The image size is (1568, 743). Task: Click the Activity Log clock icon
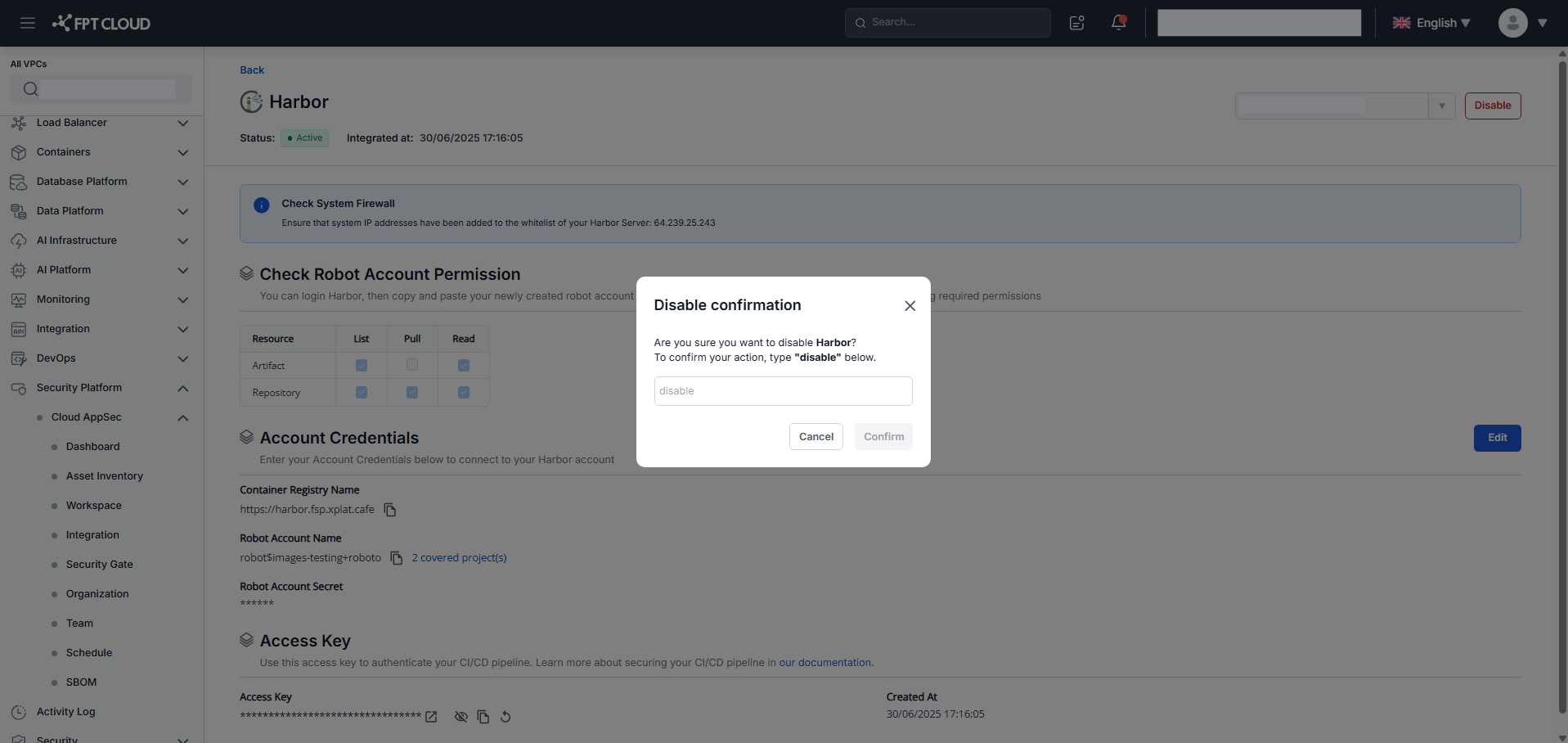tap(19, 712)
